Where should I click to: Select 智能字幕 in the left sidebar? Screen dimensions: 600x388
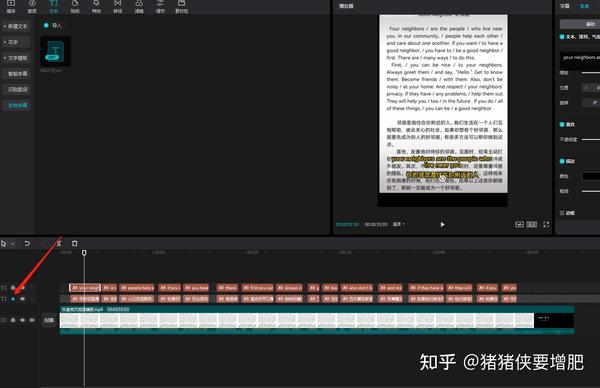[18, 74]
